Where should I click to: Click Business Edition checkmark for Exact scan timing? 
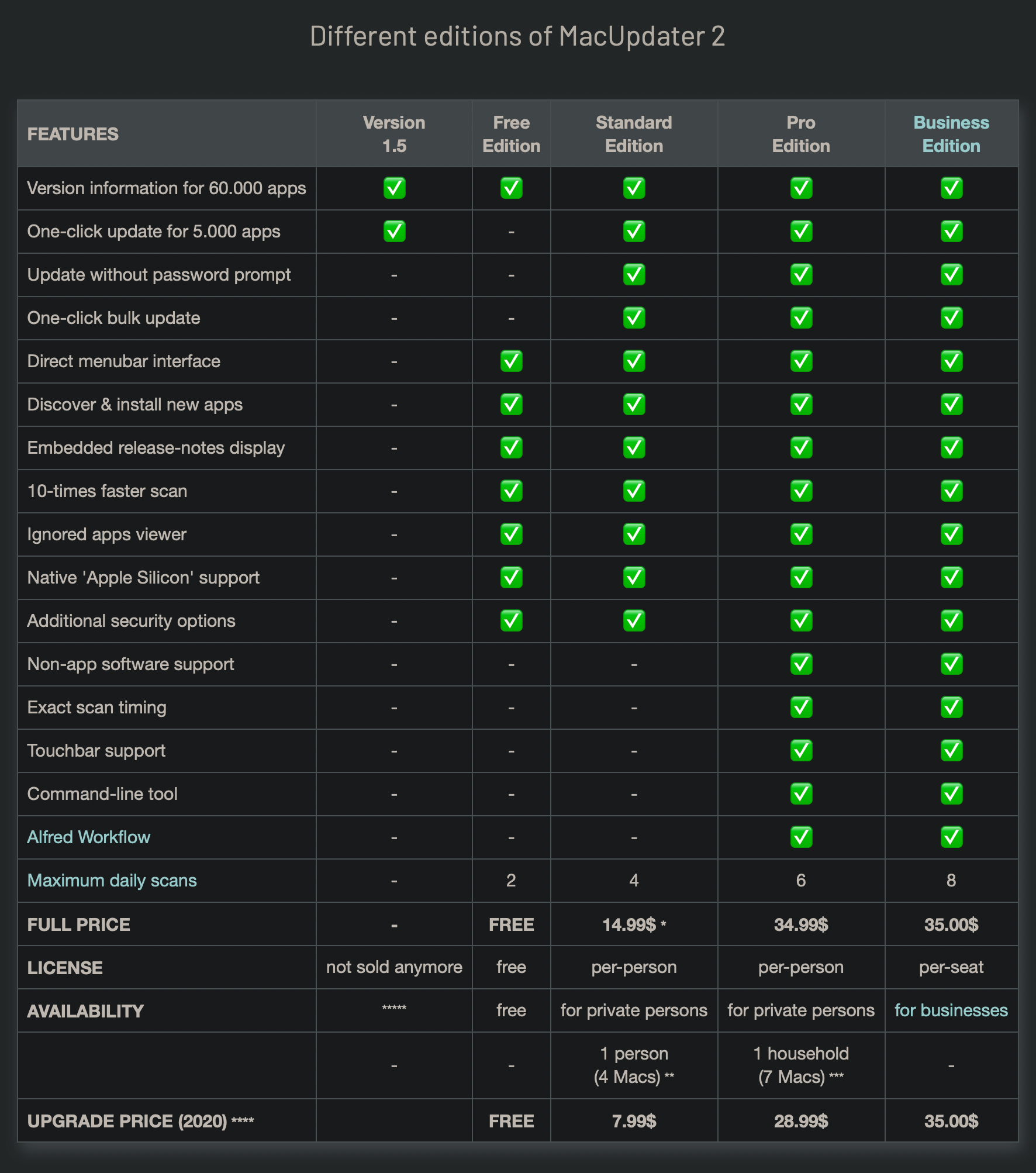(951, 707)
